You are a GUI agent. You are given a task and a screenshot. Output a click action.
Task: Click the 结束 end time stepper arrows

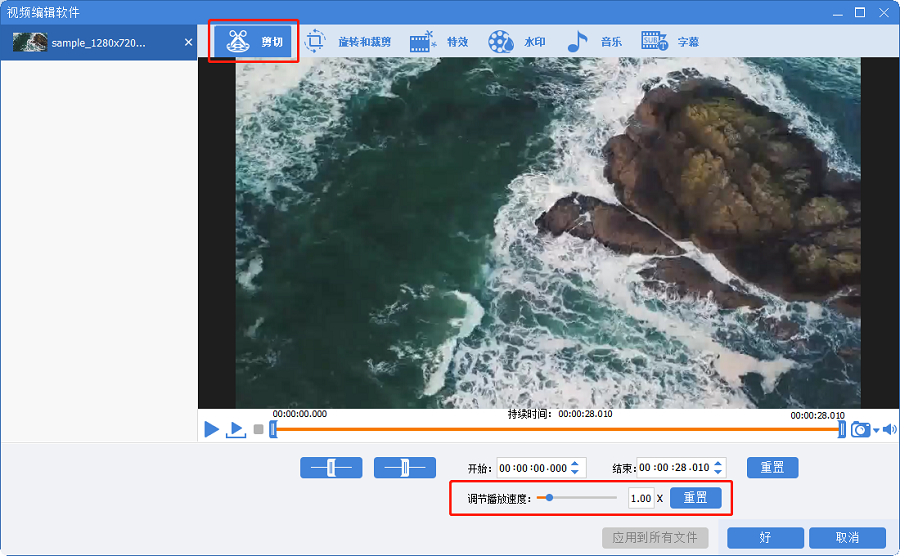tap(718, 467)
